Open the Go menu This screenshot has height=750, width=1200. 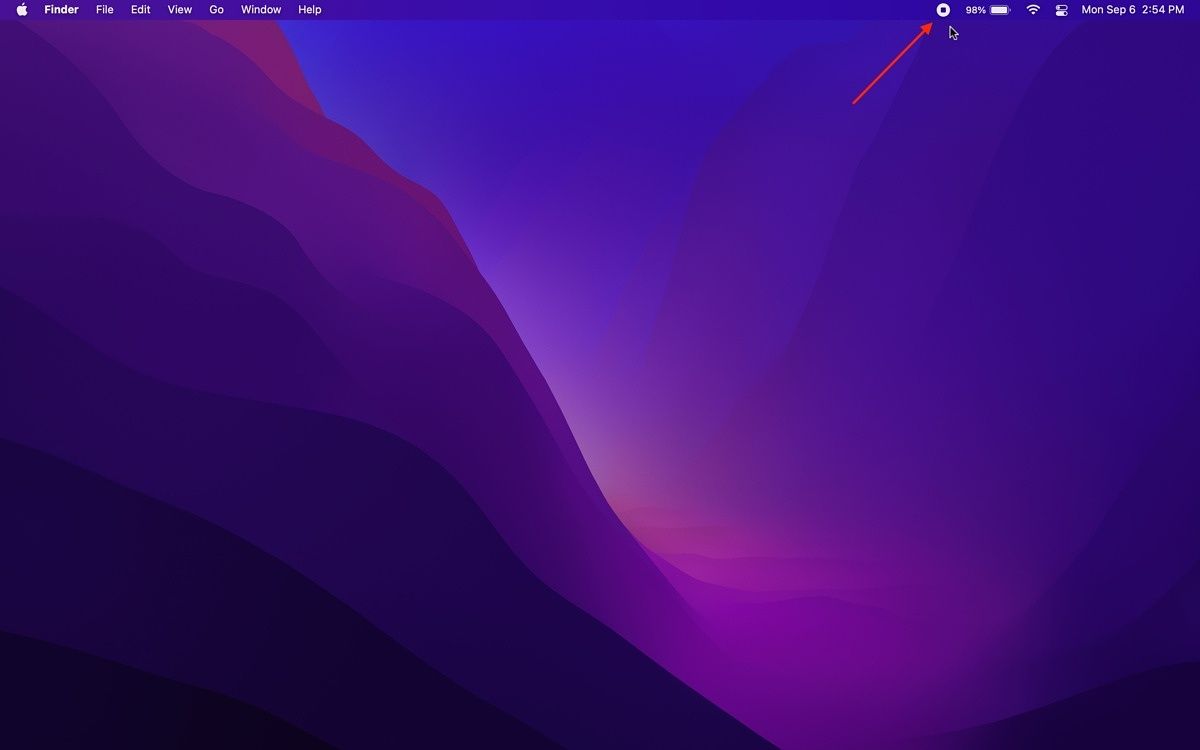(216, 10)
